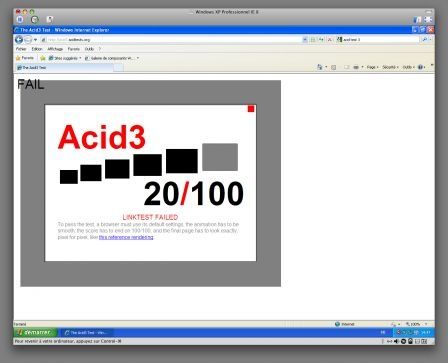
Task: Open the Affichage menu
Action: [55, 49]
